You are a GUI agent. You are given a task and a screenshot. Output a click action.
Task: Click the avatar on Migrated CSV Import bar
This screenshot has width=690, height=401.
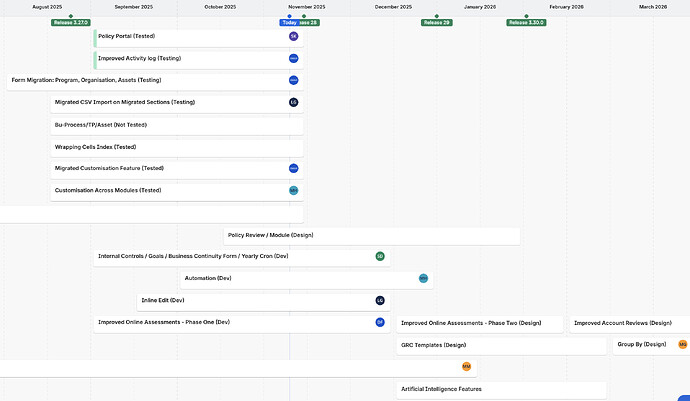(294, 102)
